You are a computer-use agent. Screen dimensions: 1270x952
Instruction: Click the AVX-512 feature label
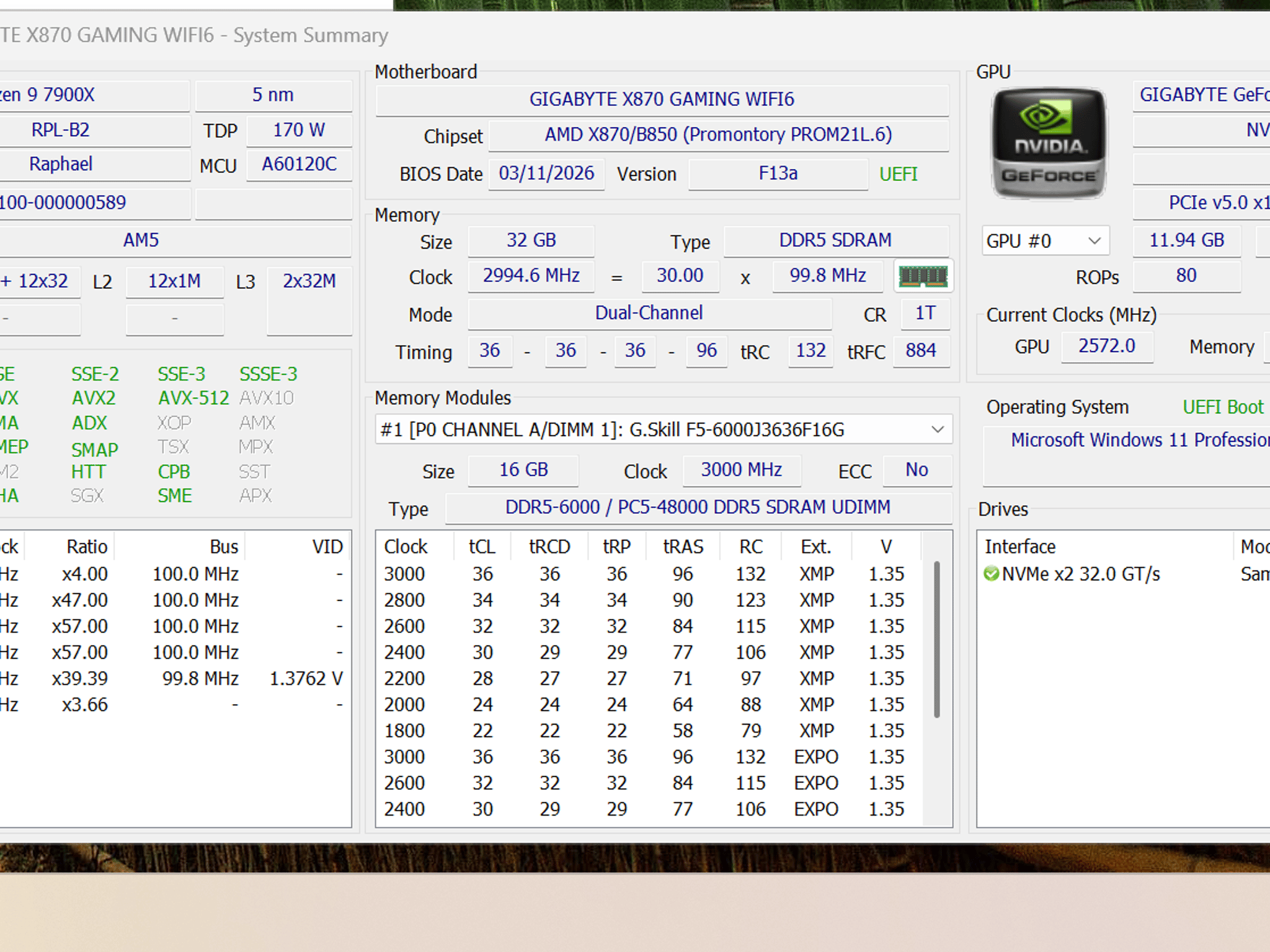(193, 398)
